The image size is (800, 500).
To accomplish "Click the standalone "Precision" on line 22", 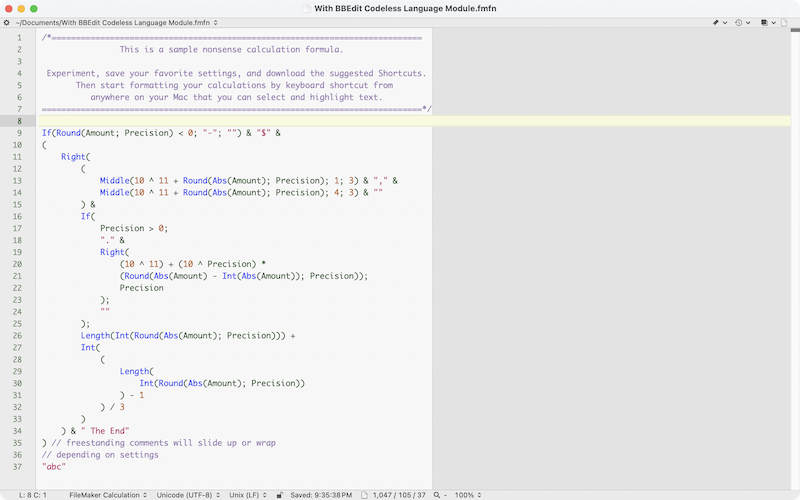I will coord(142,288).
